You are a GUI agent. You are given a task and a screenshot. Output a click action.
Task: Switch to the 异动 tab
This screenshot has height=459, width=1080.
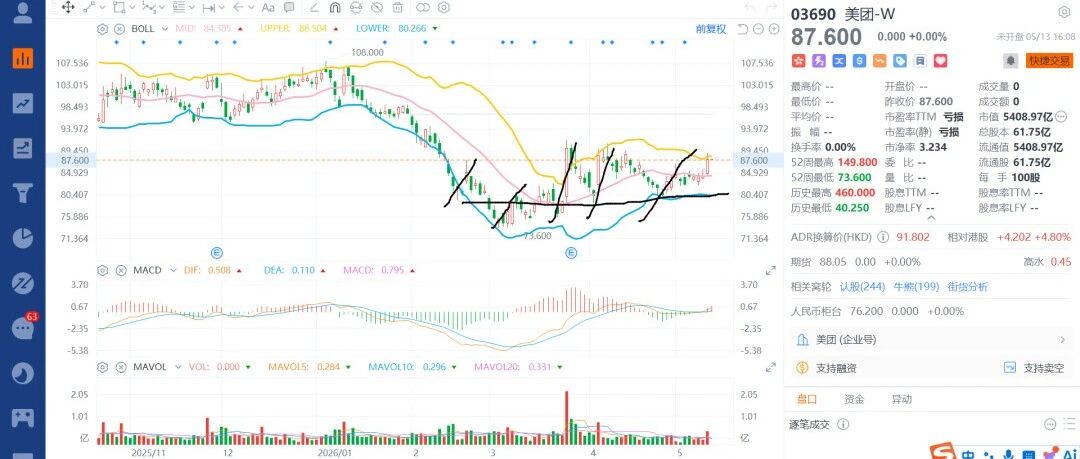click(902, 399)
